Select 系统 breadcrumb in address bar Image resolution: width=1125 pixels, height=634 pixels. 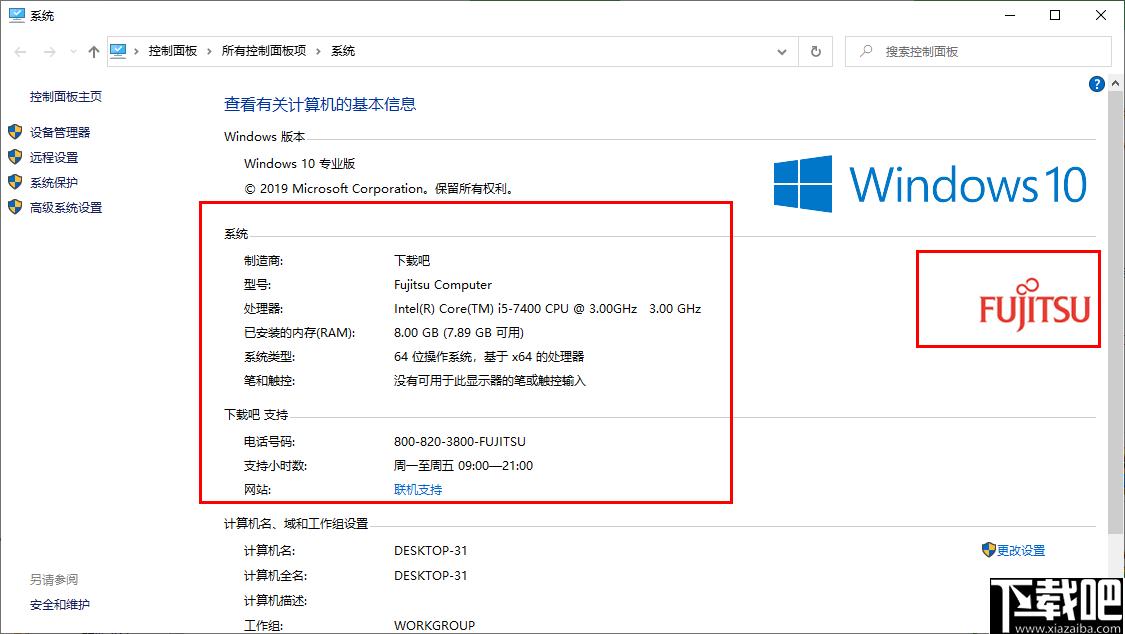(x=343, y=51)
